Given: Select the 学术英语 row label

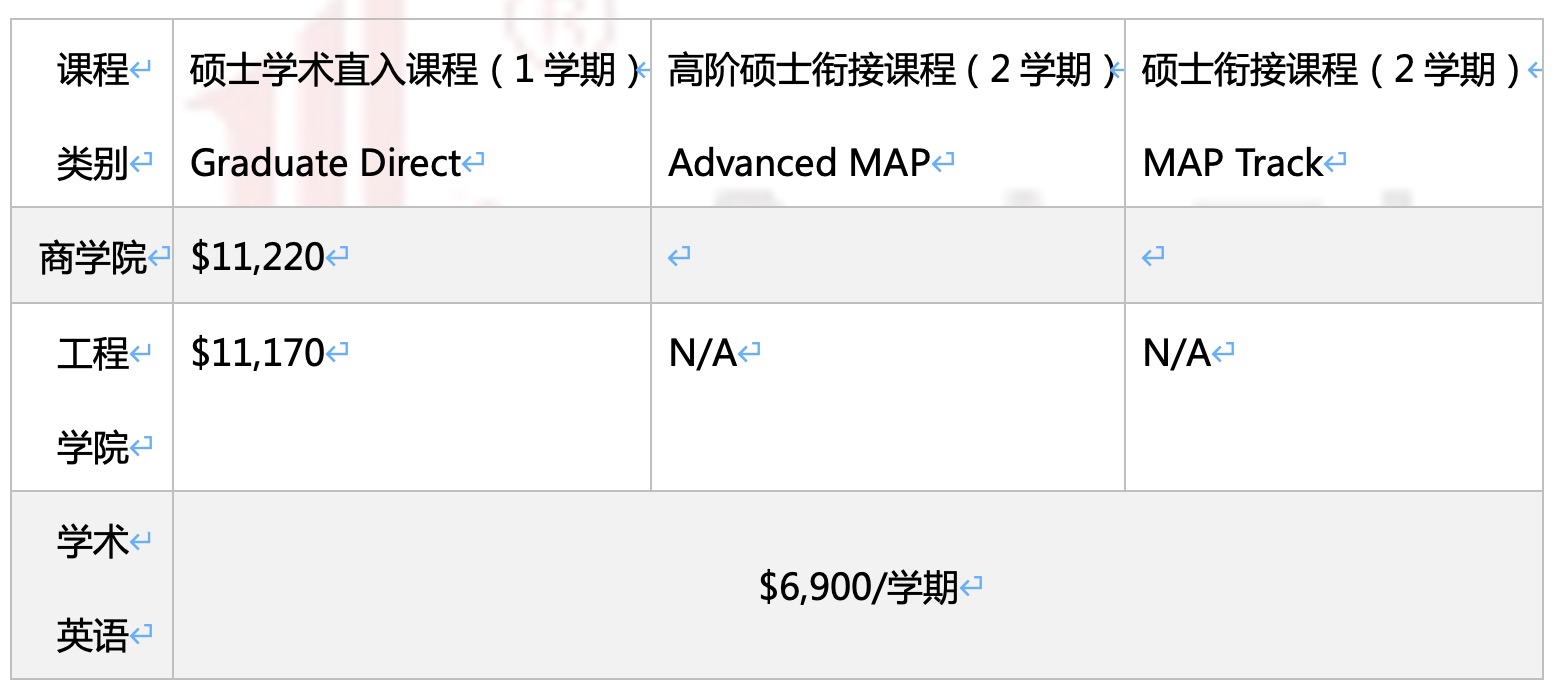Looking at the screenshot, I should tap(93, 589).
